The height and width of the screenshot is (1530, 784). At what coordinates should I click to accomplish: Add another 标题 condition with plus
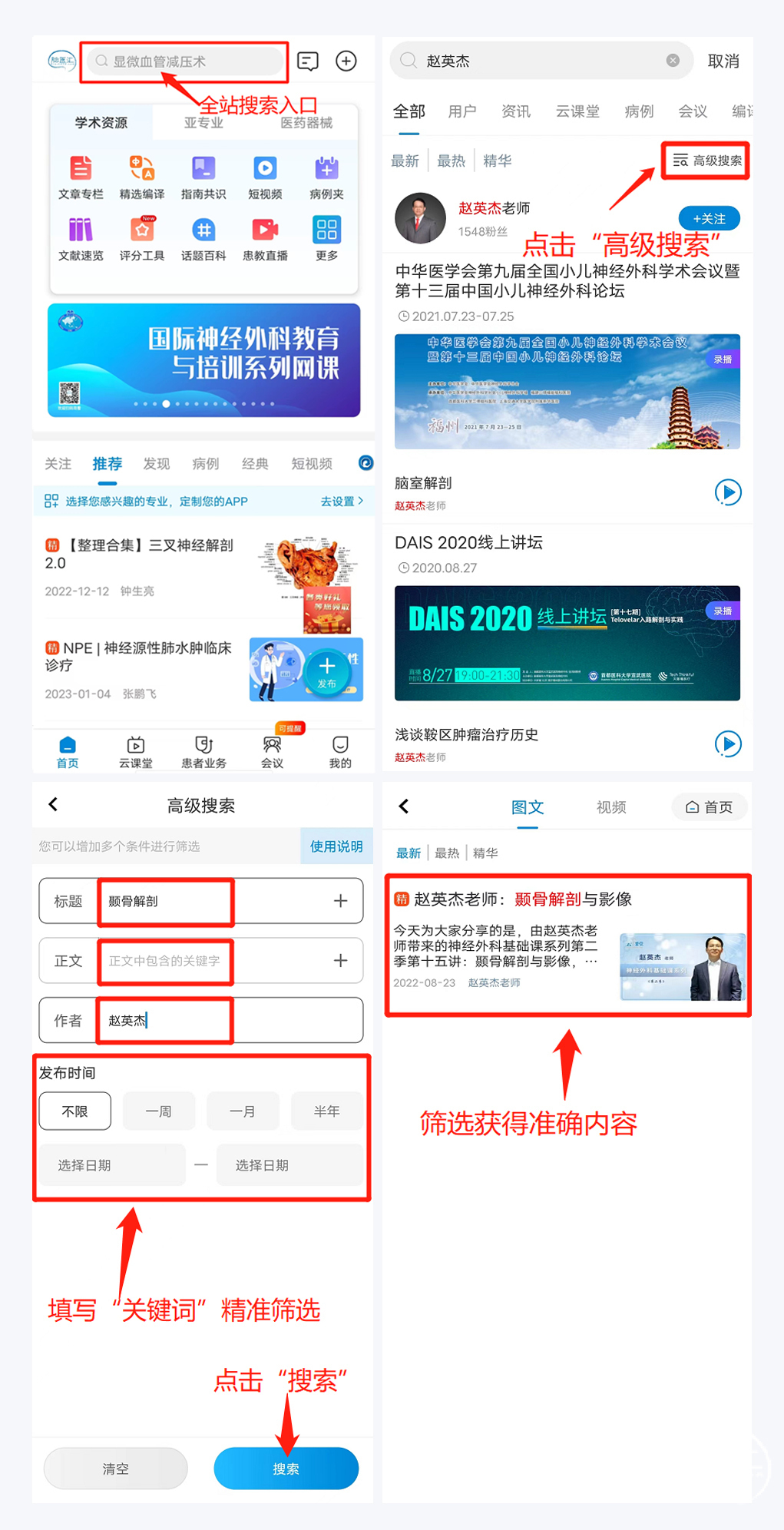pos(340,901)
